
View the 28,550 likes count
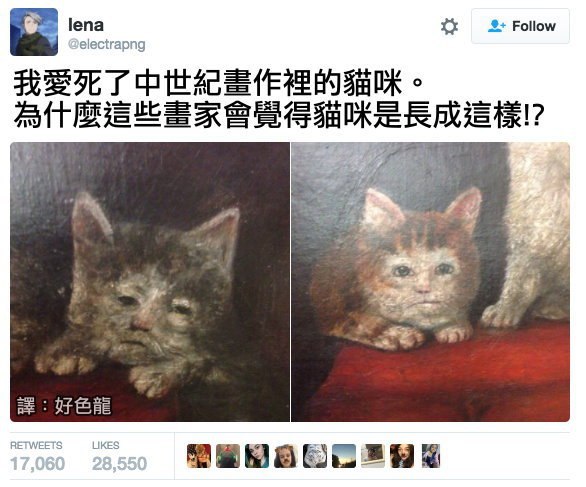120,463
